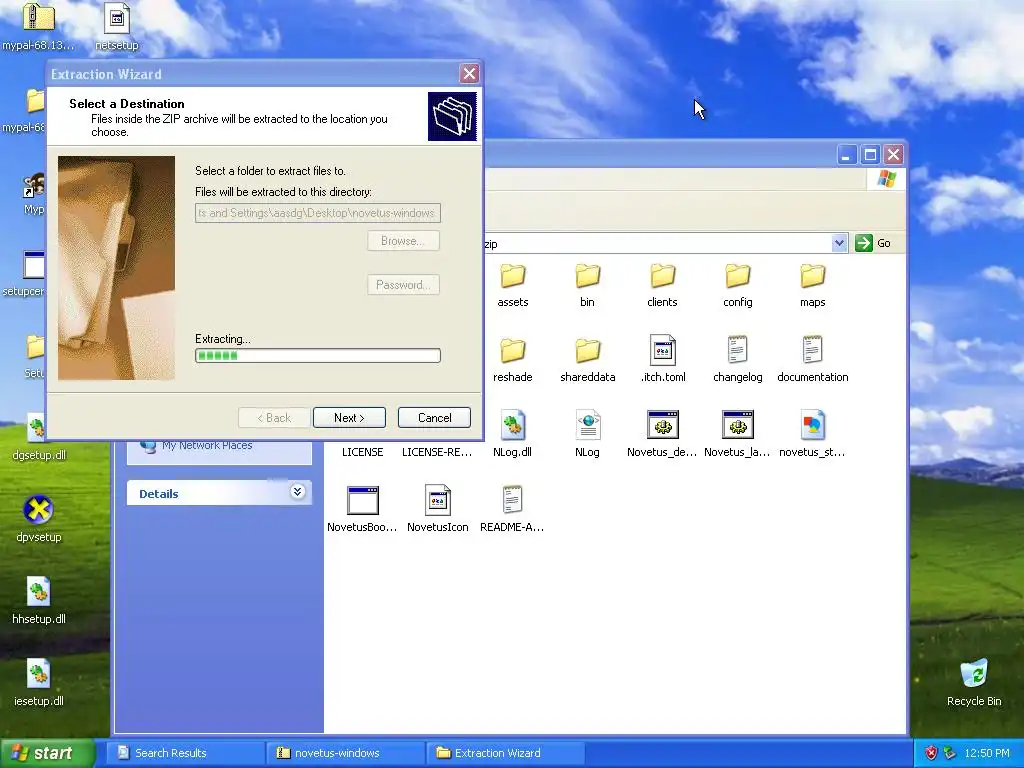The image size is (1024, 768).
Task: Select the NLog config file icon
Action: (x=587, y=426)
